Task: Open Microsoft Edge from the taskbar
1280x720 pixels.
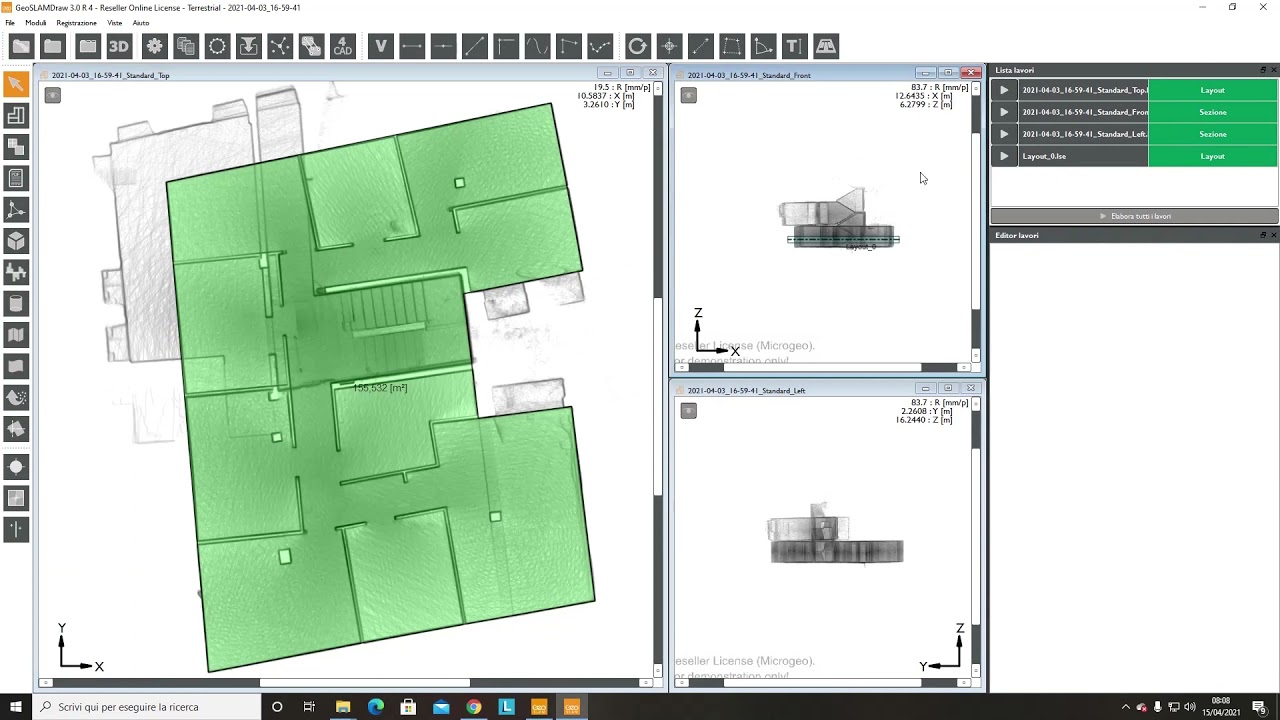Action: click(376, 707)
